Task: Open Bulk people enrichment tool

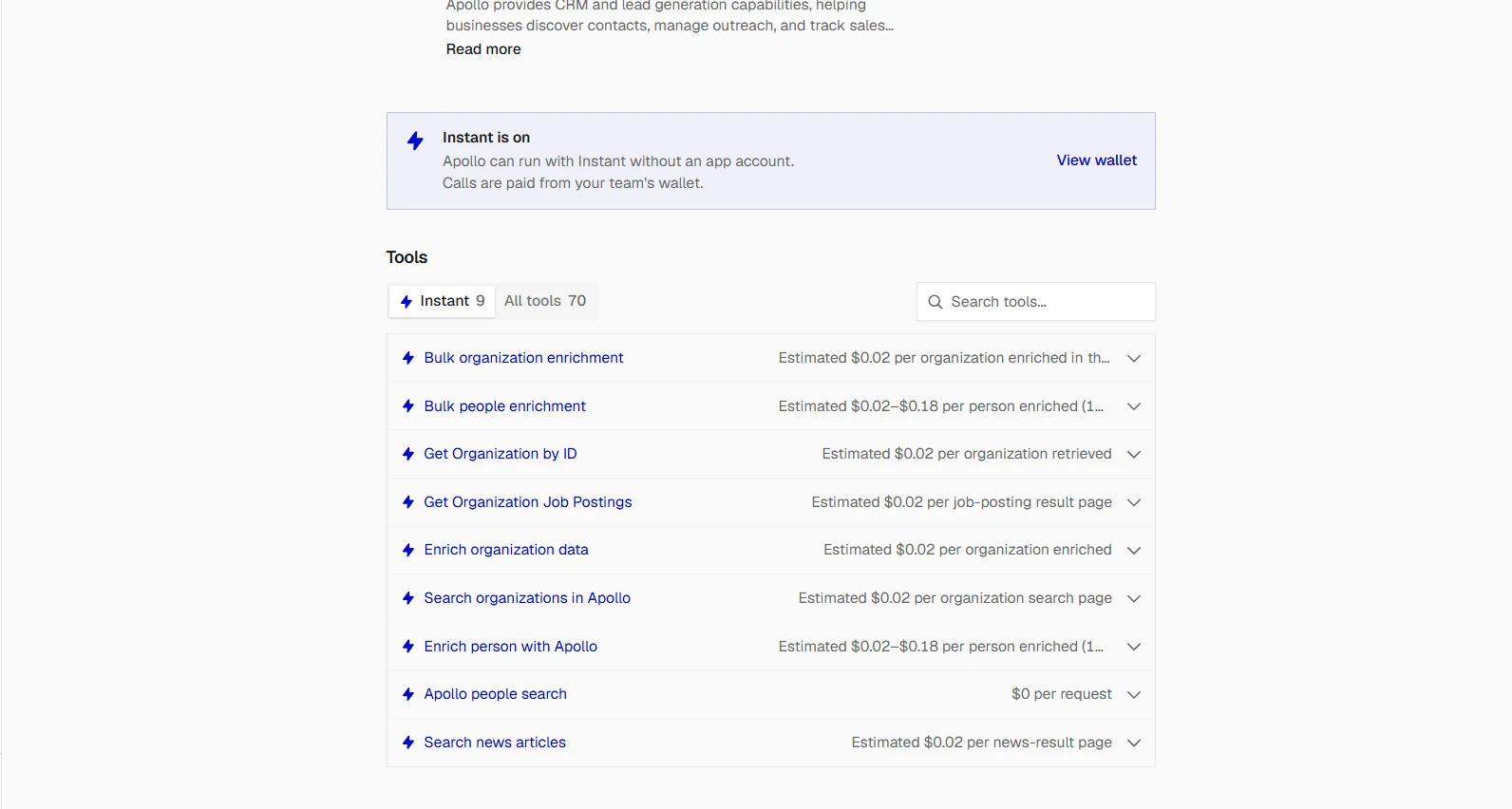Action: [504, 406]
